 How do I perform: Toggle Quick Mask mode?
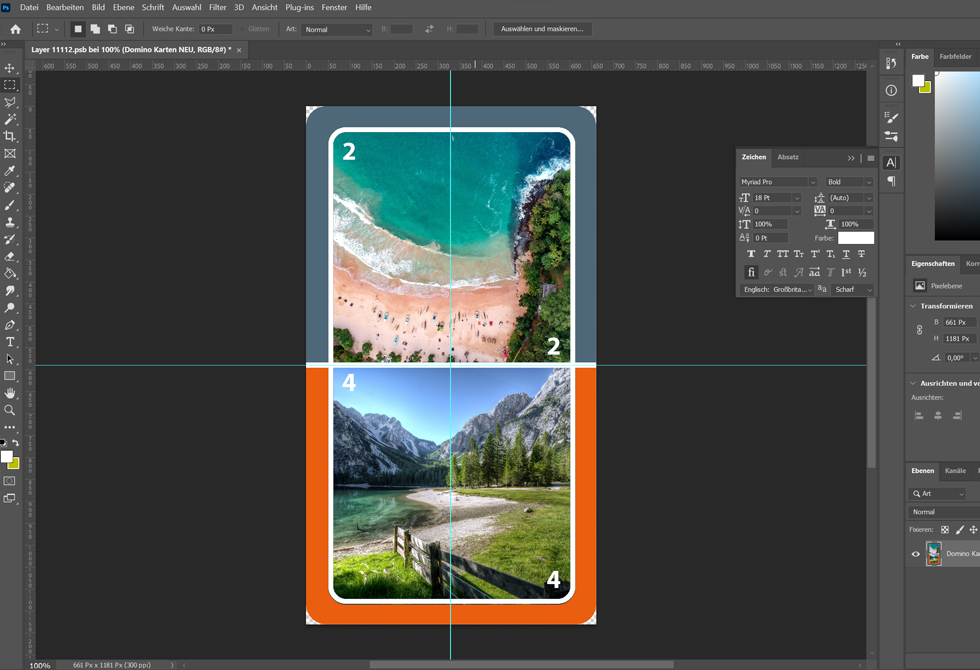click(10, 481)
